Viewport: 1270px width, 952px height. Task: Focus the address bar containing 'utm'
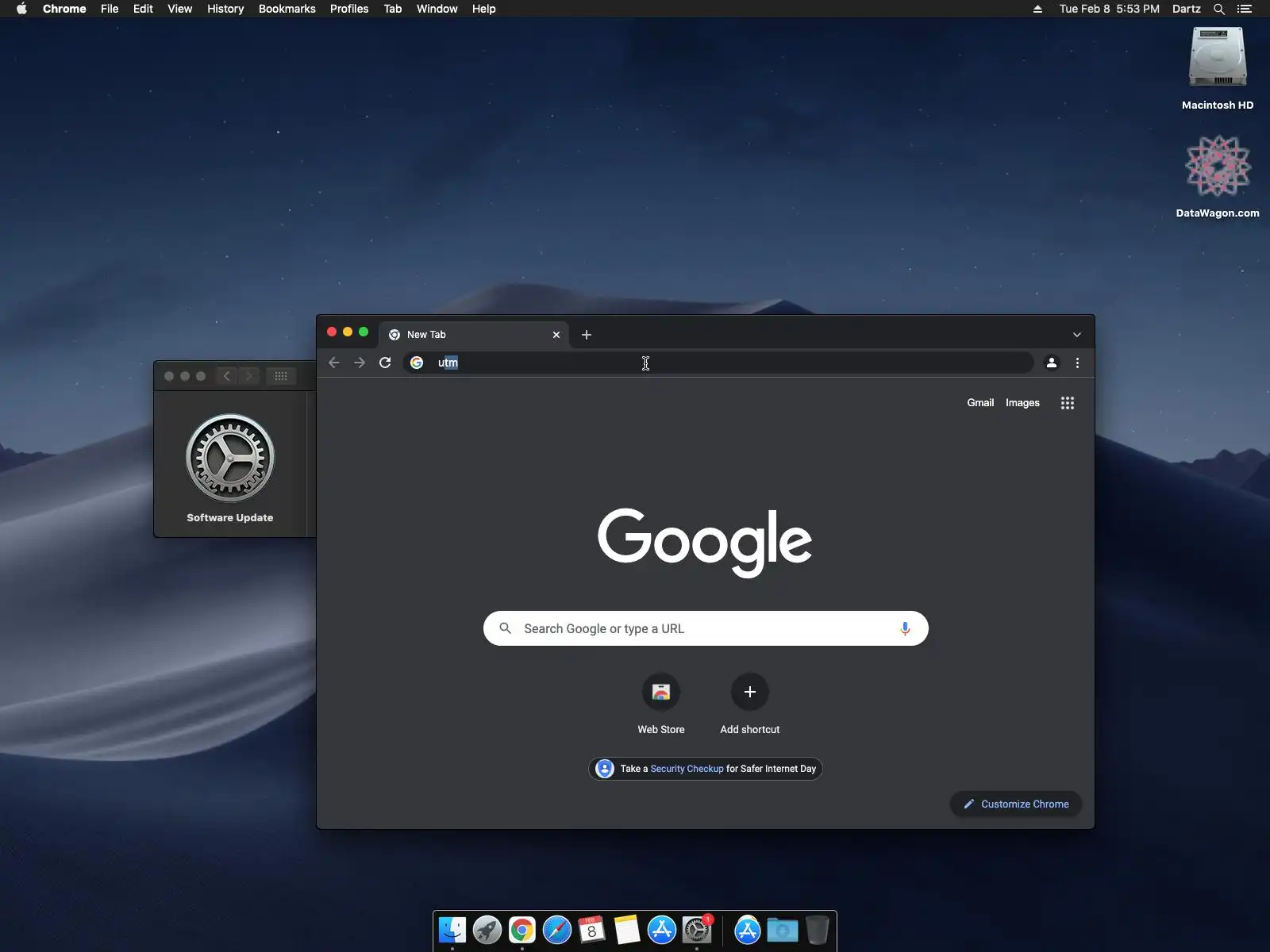point(718,363)
